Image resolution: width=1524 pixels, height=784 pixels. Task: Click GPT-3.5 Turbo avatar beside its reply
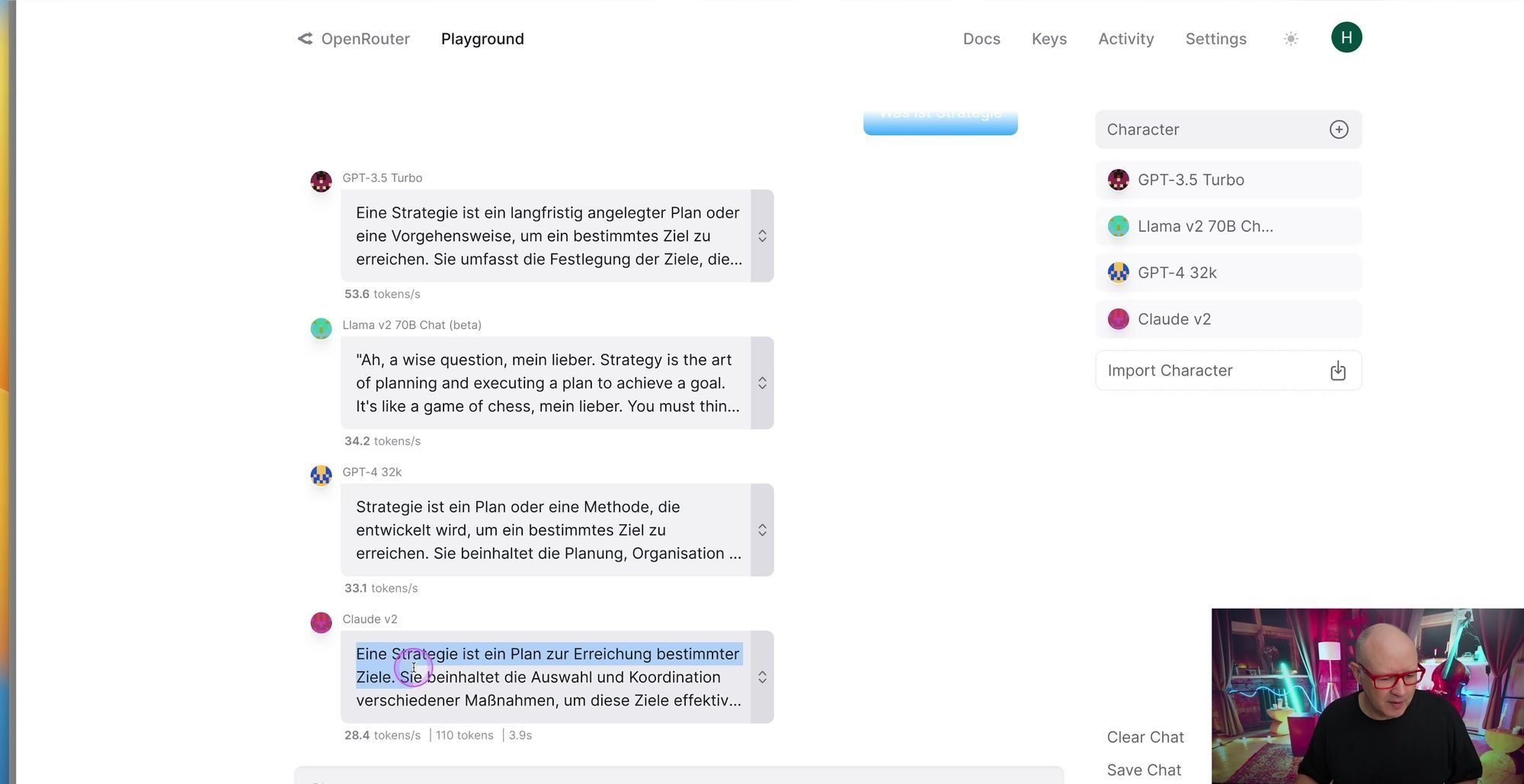pyautogui.click(x=321, y=181)
